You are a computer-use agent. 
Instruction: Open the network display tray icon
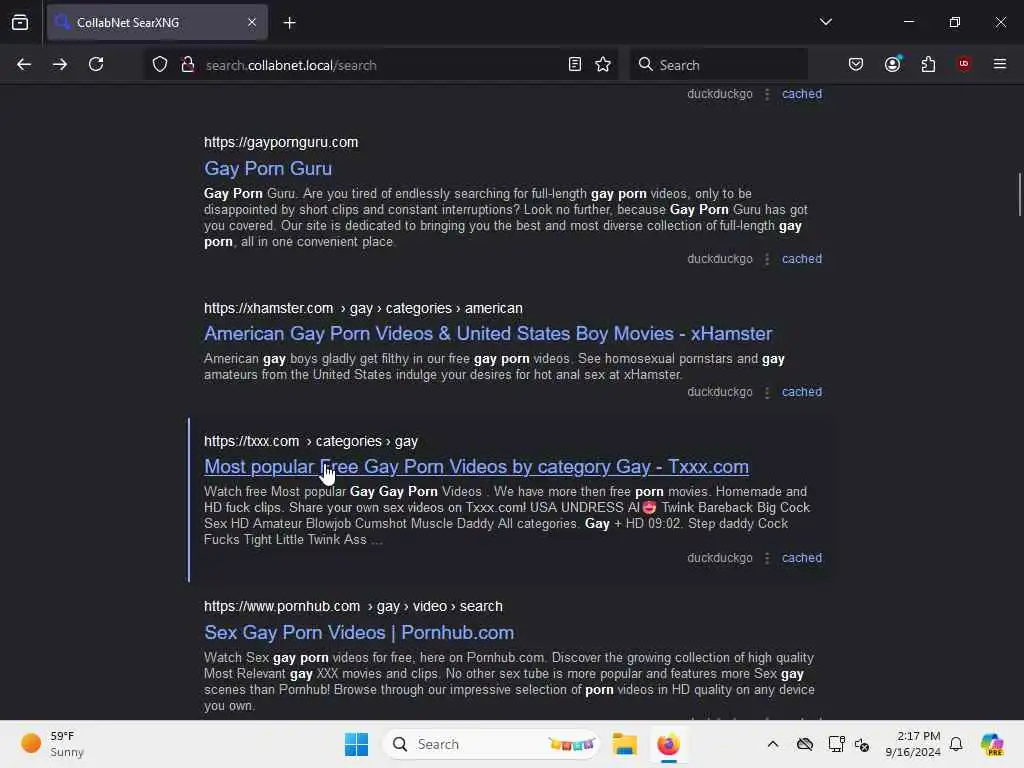[836, 744]
